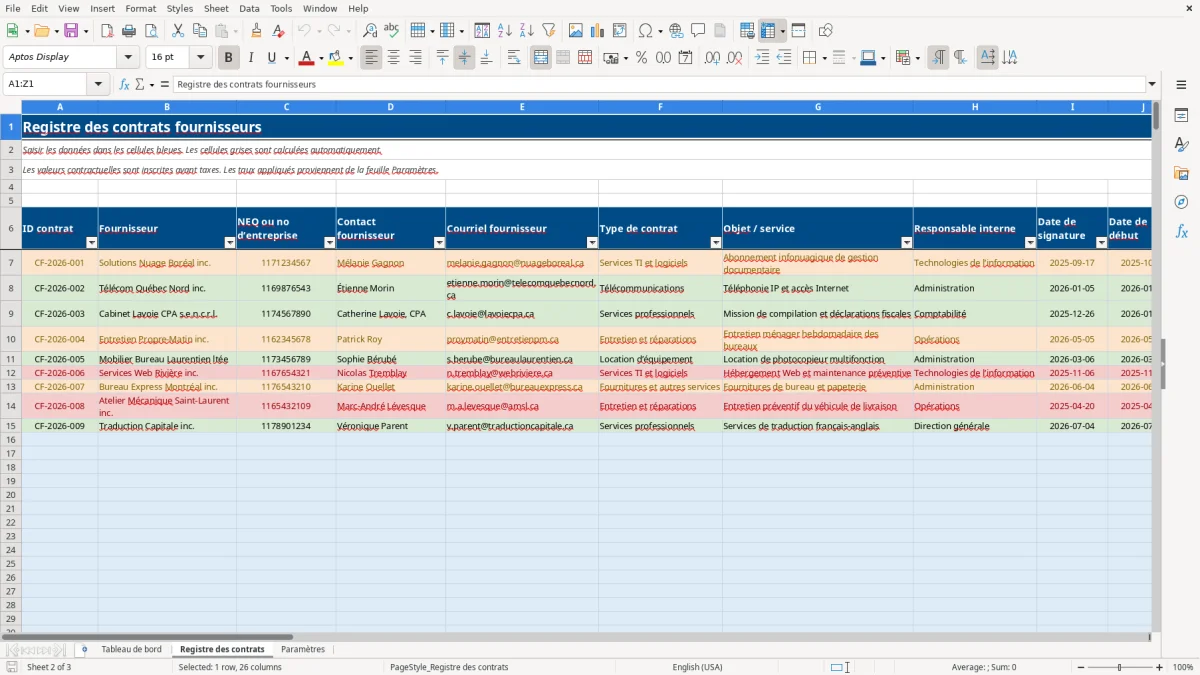
Task: Switch to the Tableau de bord tab
Action: coord(131,650)
